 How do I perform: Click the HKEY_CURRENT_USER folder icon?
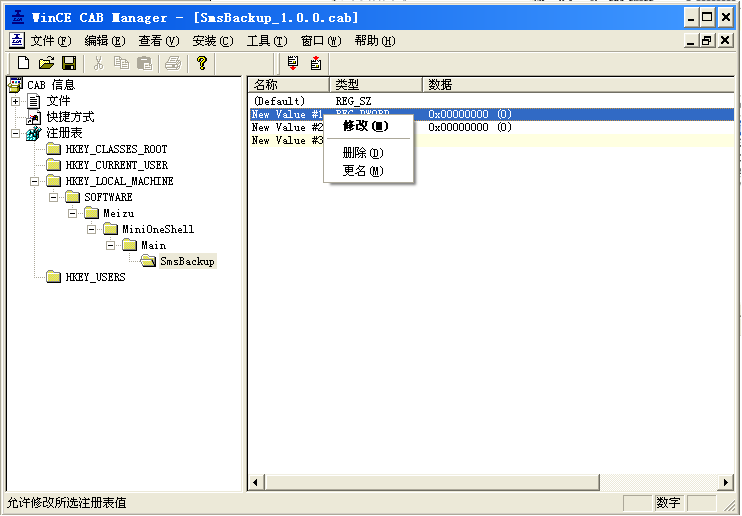tap(53, 165)
